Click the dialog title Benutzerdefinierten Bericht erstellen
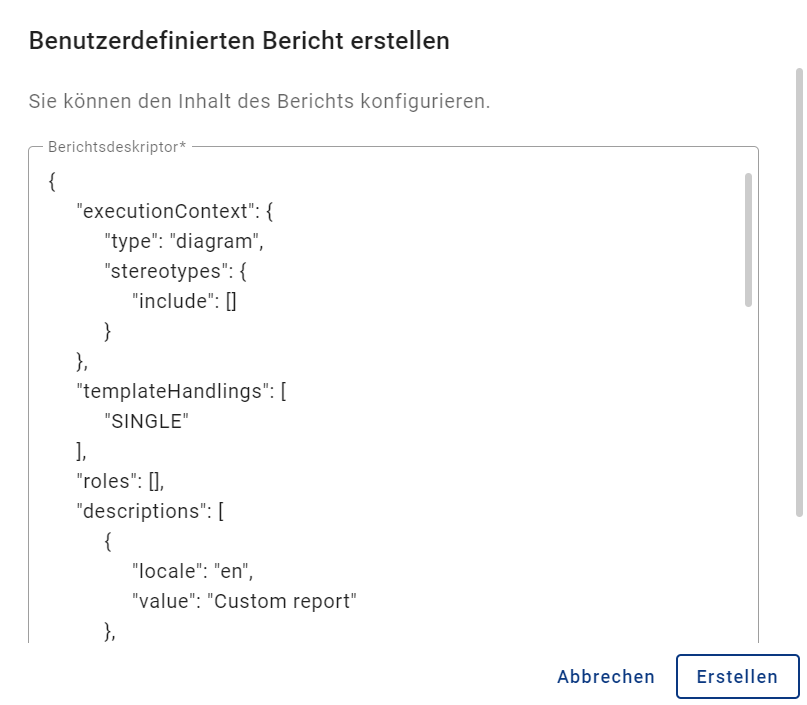 (x=240, y=42)
